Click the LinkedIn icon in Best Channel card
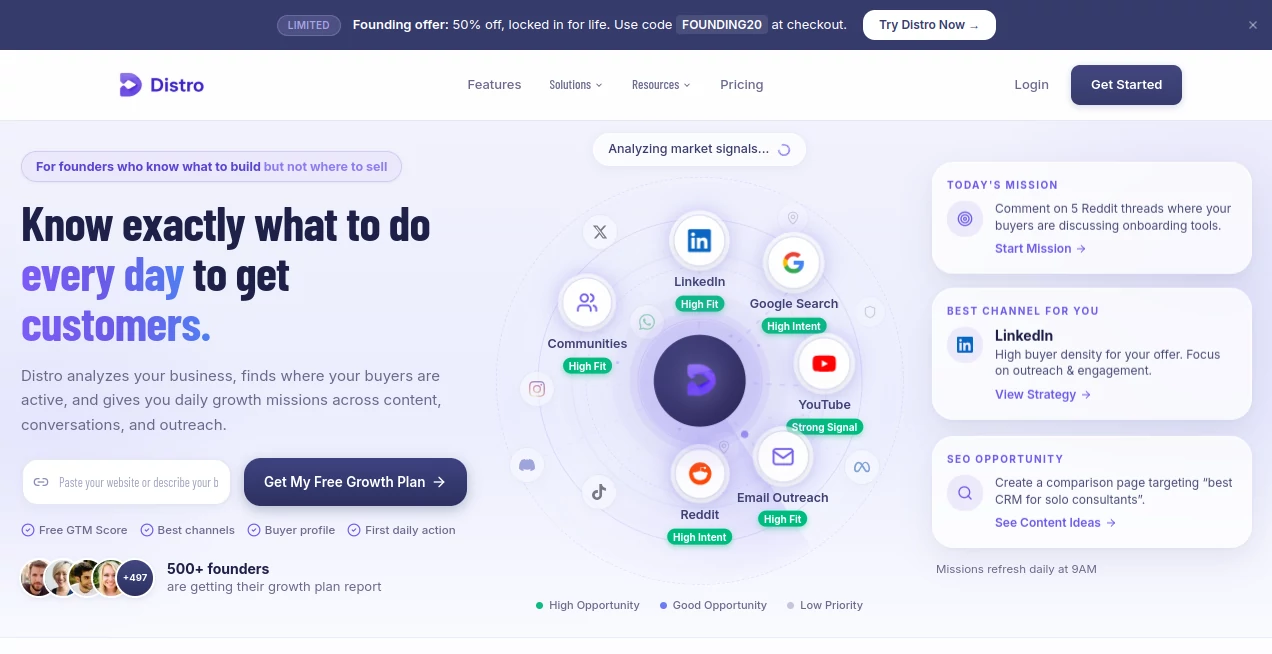1272x654 pixels. tap(965, 345)
